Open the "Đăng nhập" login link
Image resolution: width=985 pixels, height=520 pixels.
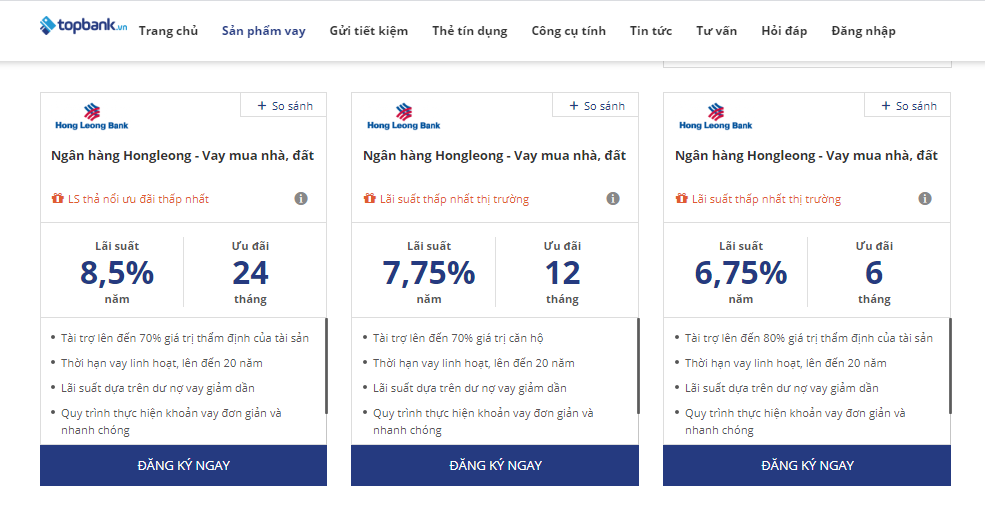click(863, 31)
